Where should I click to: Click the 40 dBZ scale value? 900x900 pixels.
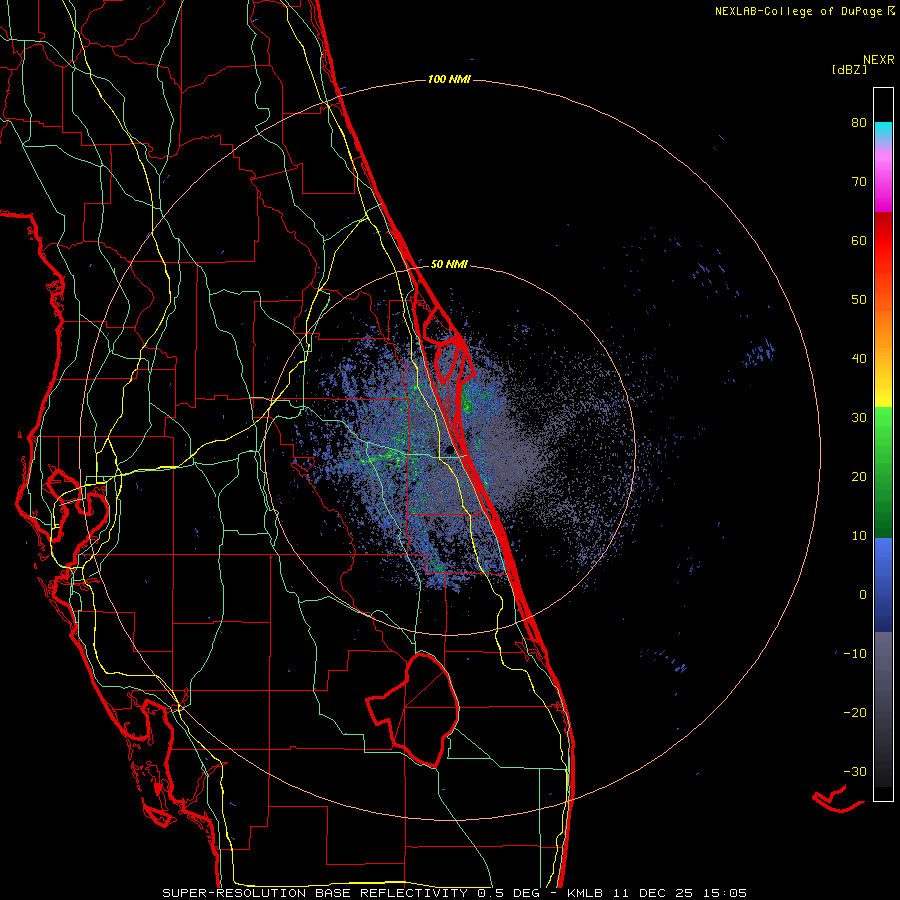point(859,359)
